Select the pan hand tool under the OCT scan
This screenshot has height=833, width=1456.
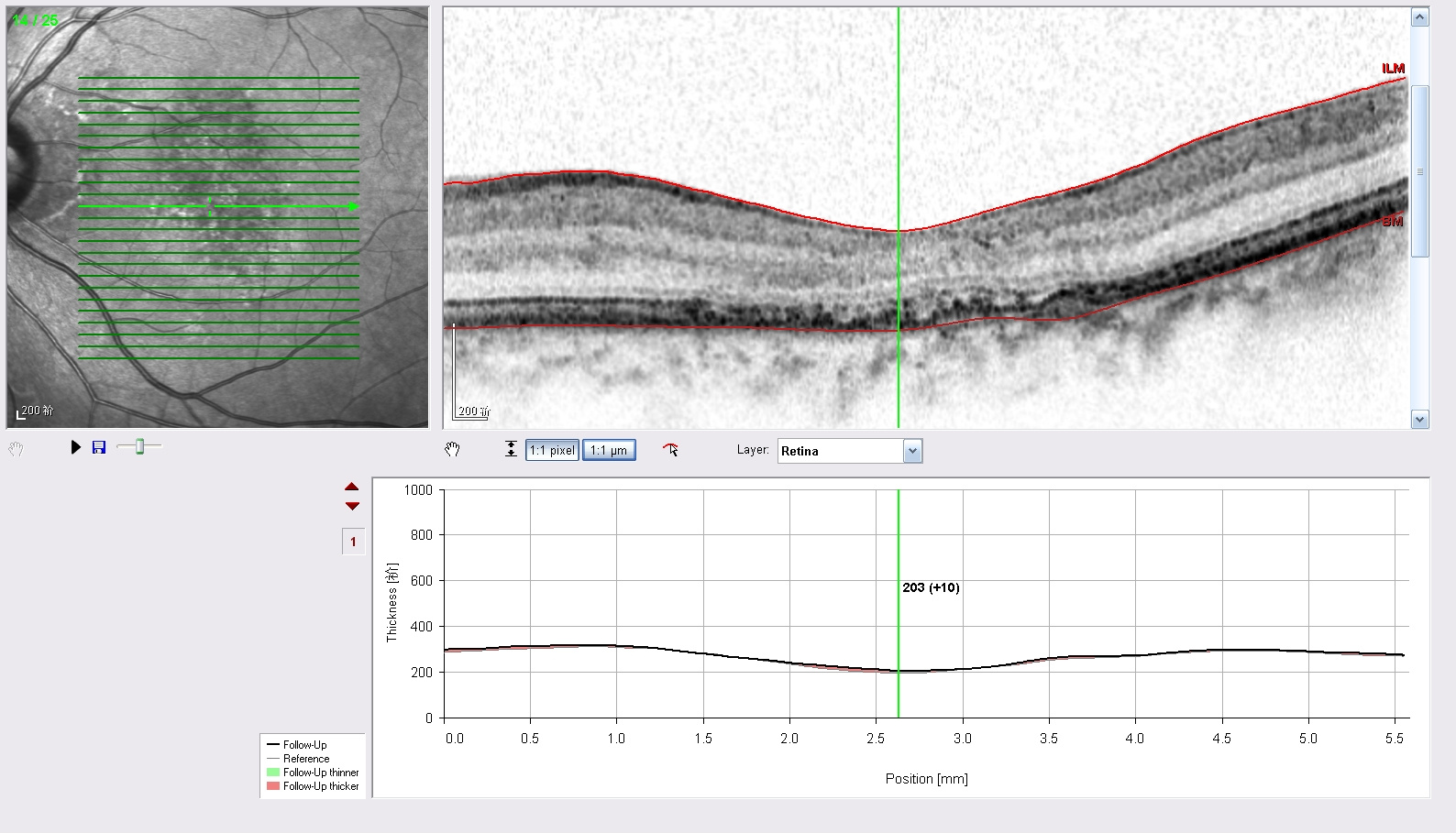[452, 449]
